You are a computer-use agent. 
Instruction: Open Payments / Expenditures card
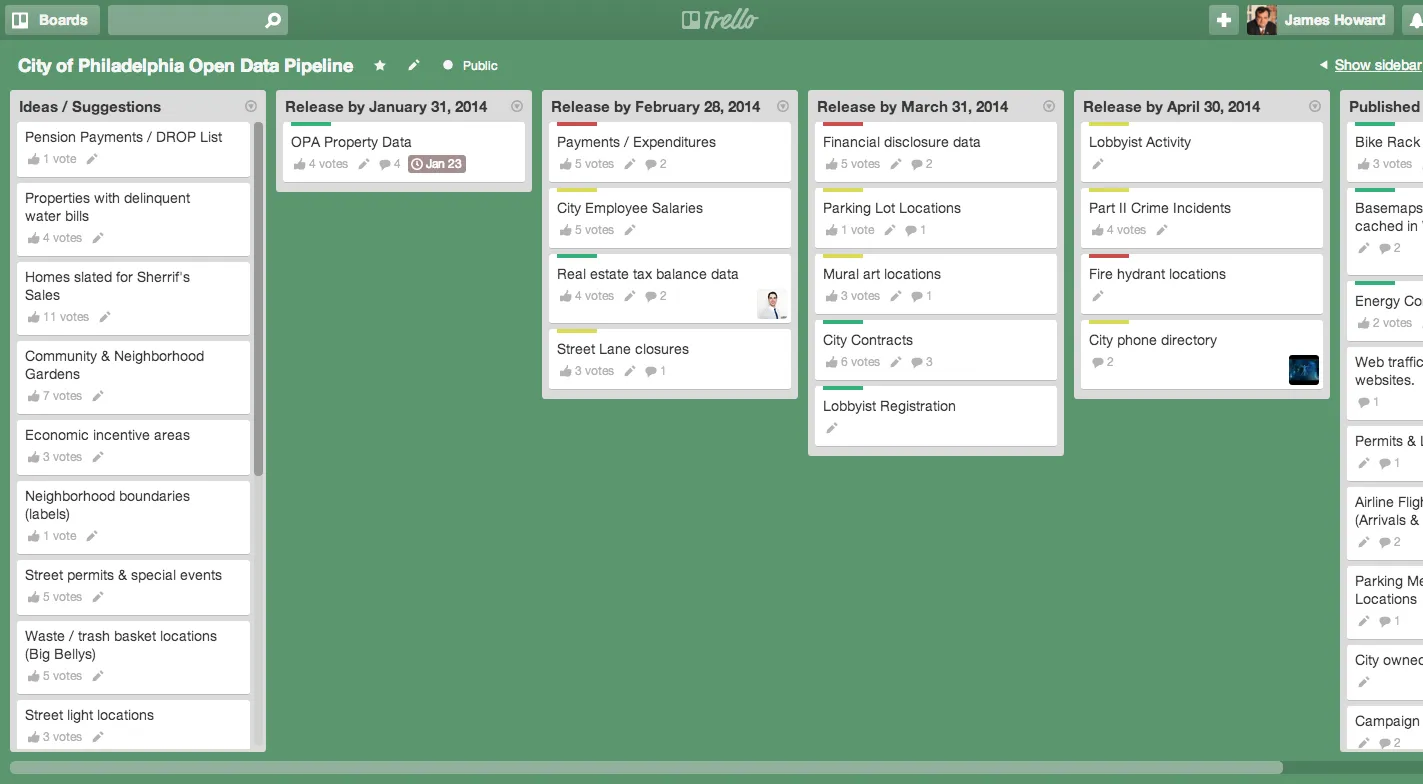point(670,152)
